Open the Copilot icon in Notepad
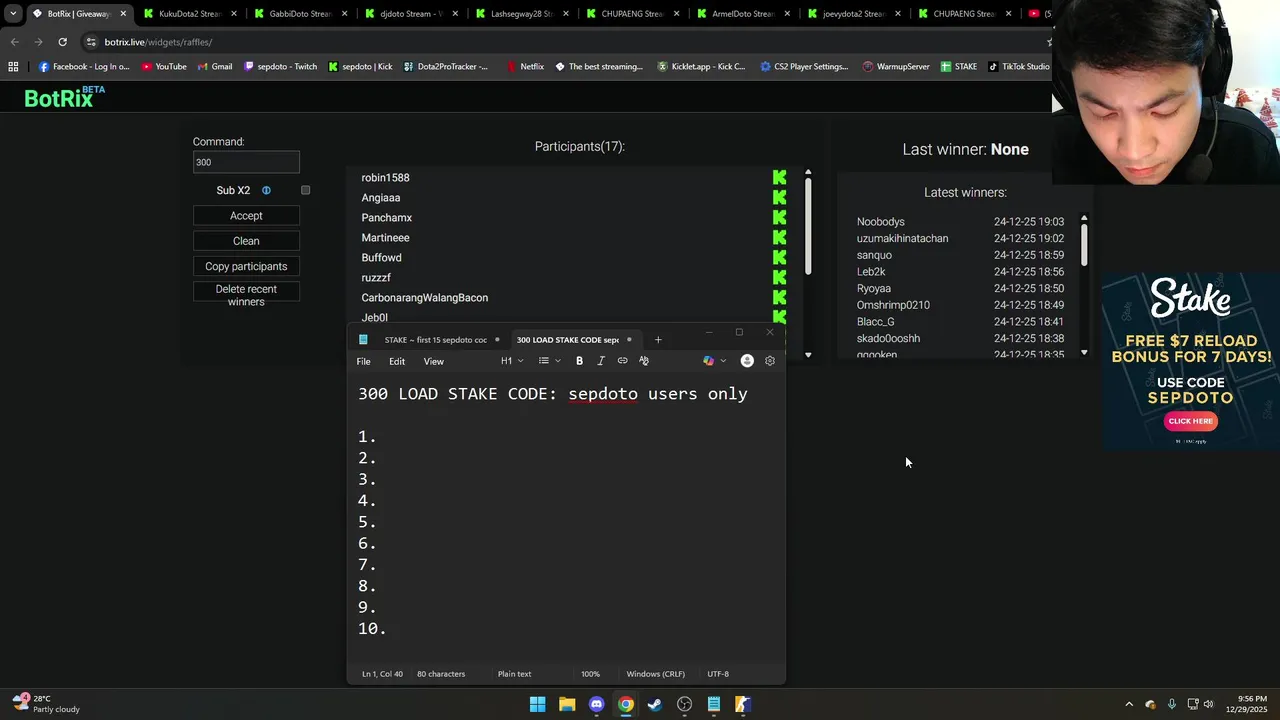1280x720 pixels. pyautogui.click(x=709, y=361)
